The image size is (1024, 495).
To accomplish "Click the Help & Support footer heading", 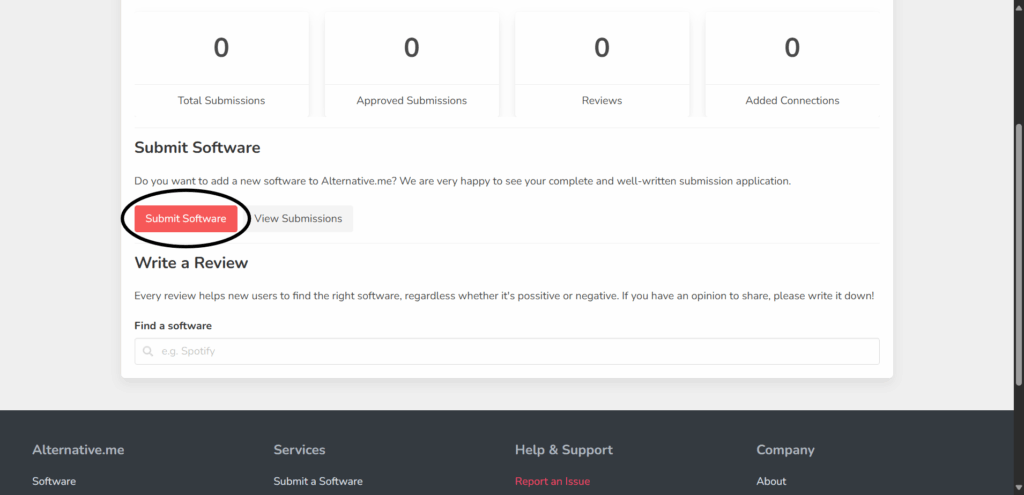I will pos(564,450).
